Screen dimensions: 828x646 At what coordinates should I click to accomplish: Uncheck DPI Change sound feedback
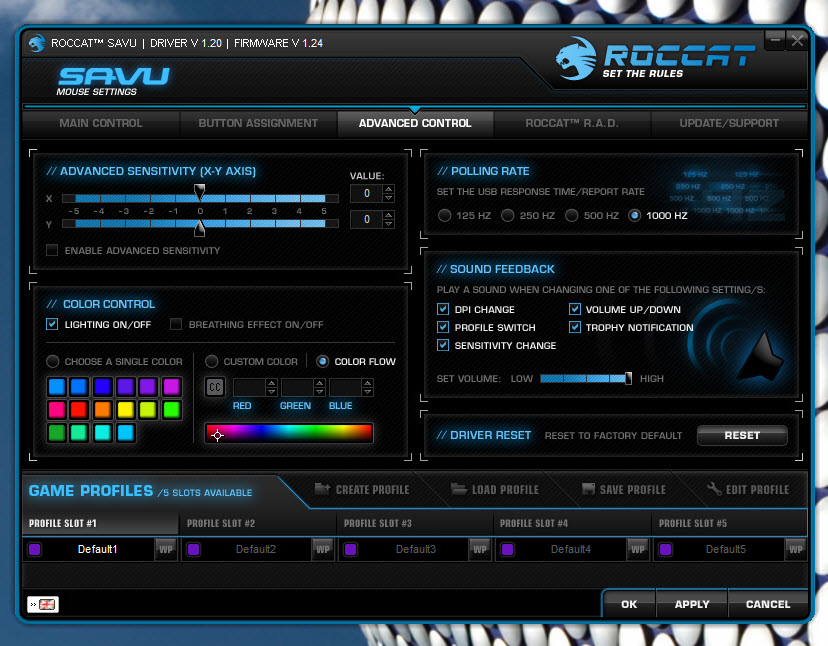point(443,309)
